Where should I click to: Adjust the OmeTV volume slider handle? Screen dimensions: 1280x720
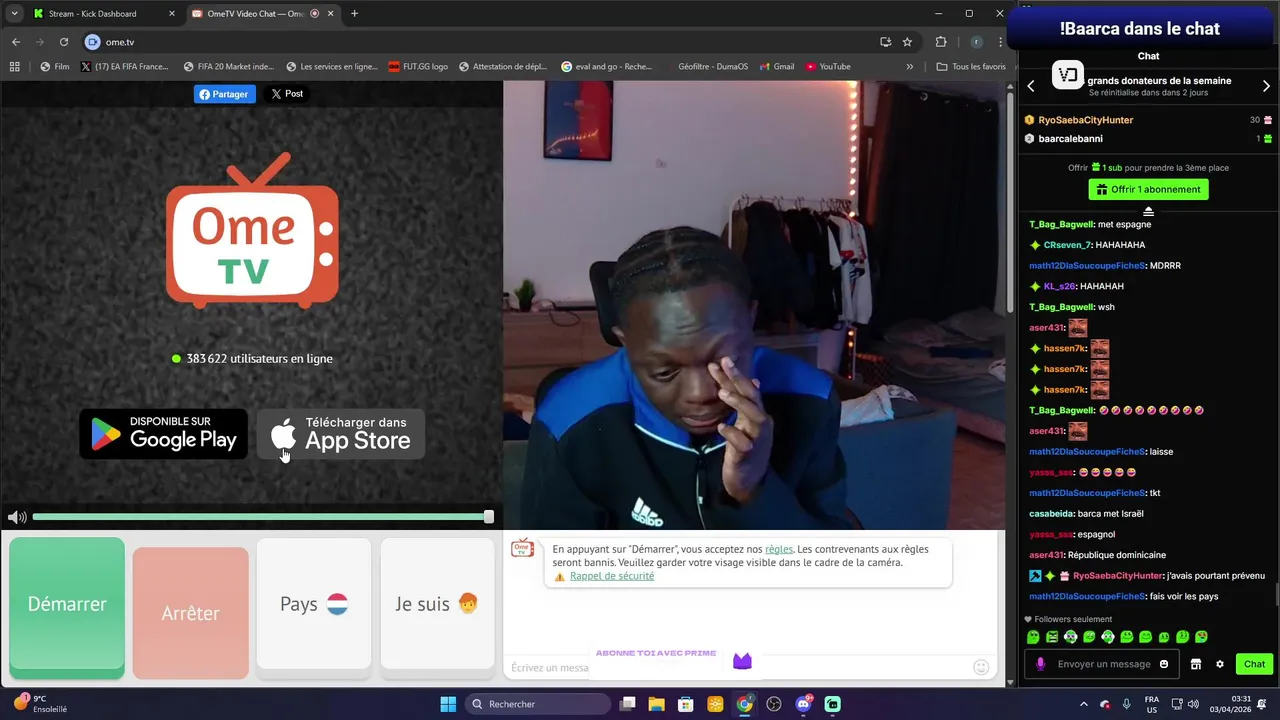click(489, 517)
